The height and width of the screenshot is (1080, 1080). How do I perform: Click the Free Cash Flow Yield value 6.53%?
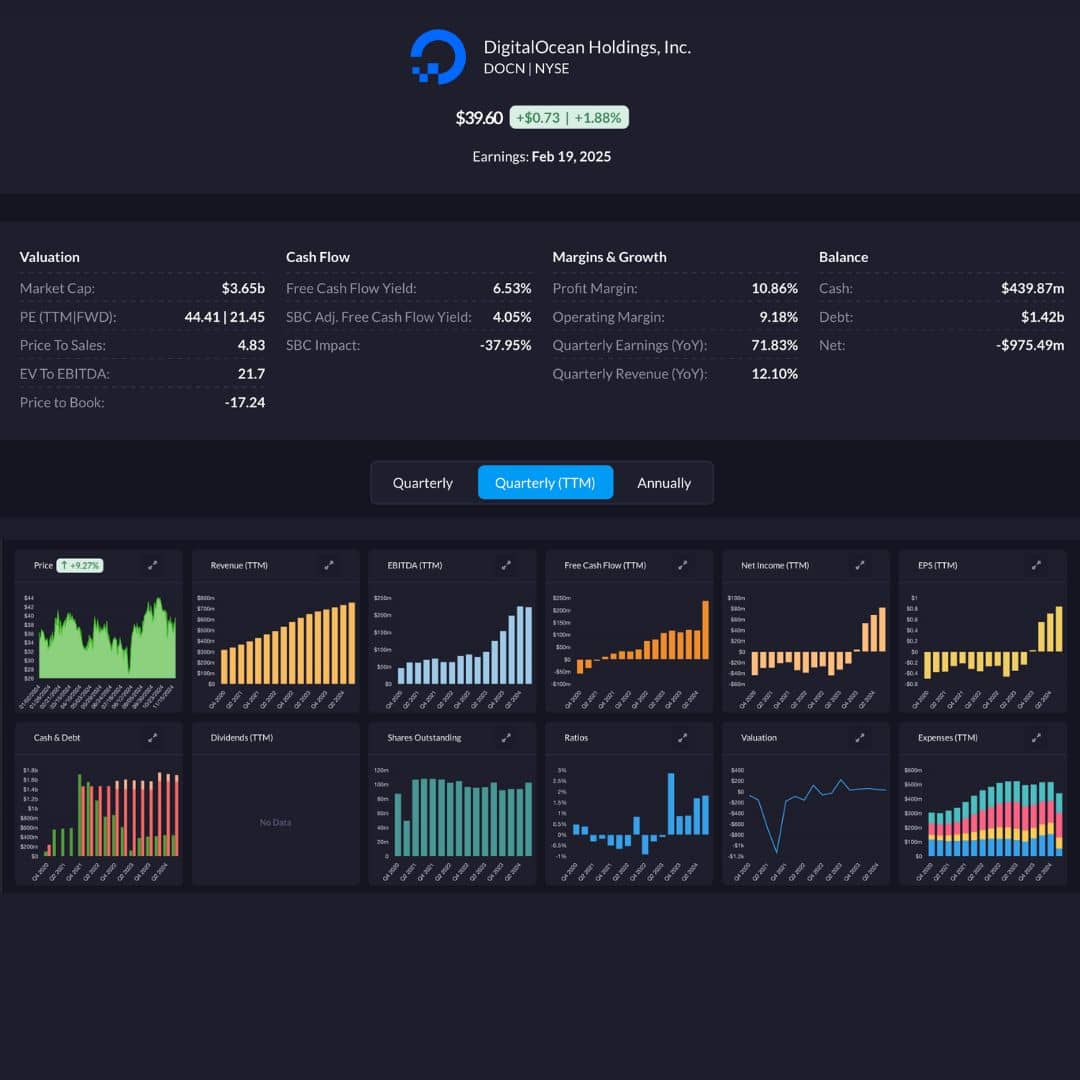(x=512, y=288)
